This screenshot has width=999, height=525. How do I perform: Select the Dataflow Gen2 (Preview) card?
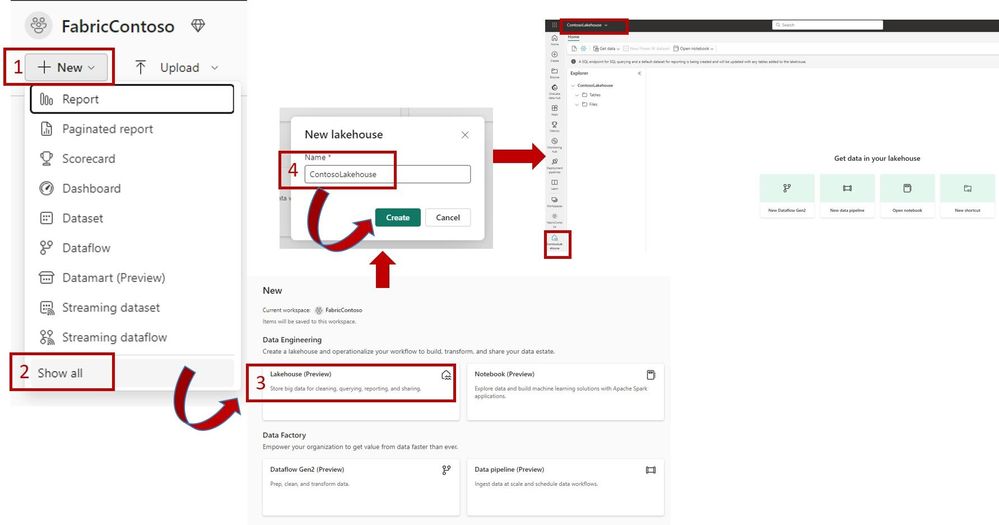(361, 487)
